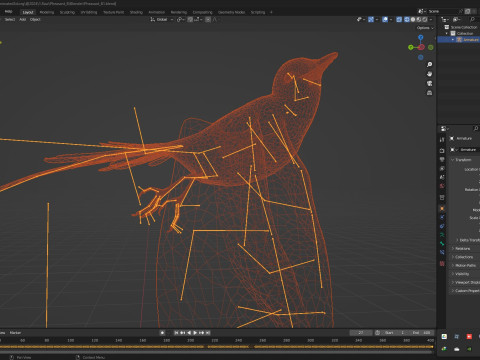Open the outliner editor type icon
Viewport: 480px width, 360px height.
point(444,20)
